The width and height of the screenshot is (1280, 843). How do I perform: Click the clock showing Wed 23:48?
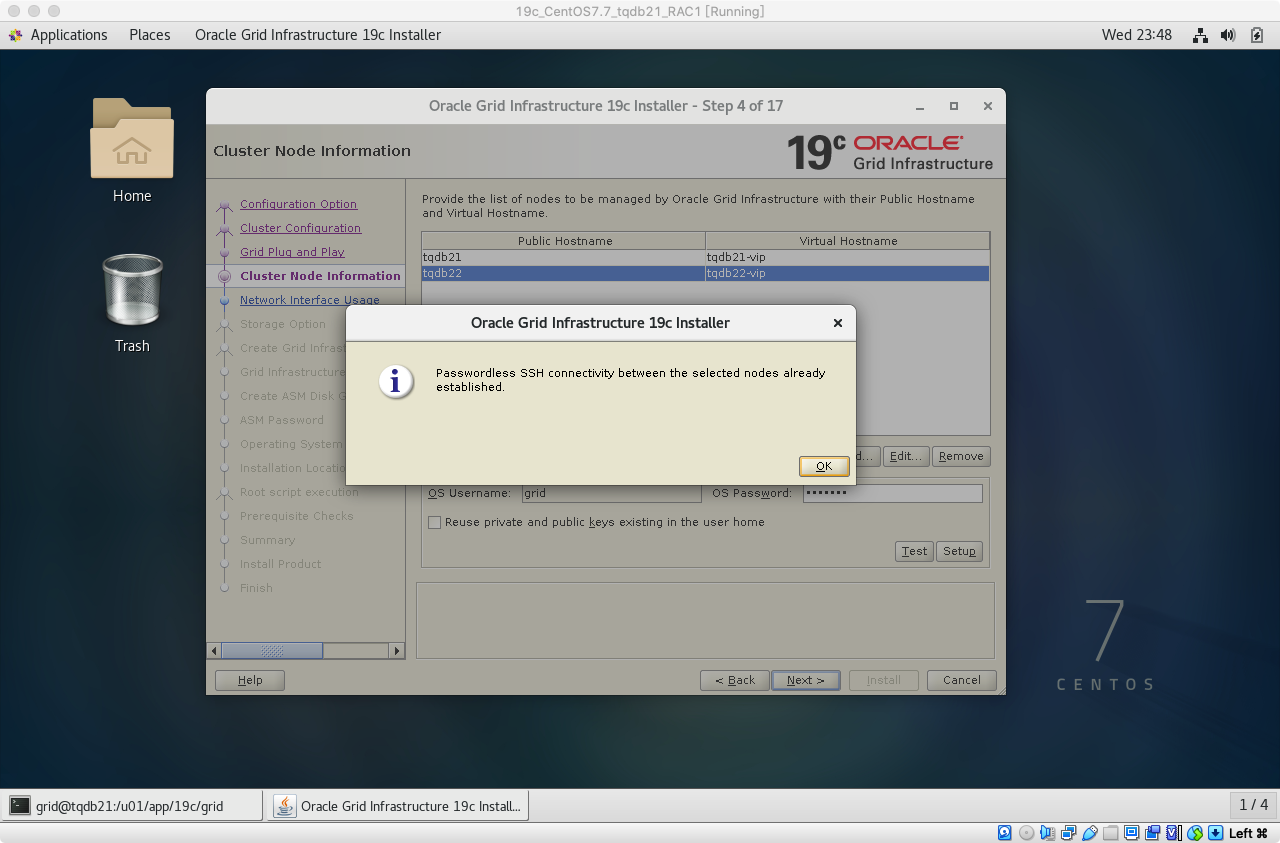click(1137, 35)
